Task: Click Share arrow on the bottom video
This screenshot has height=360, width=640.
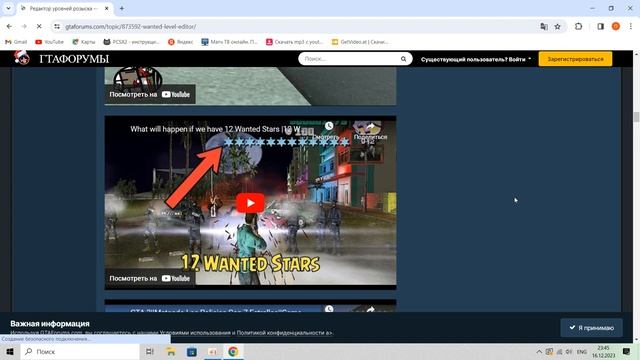Action: [370, 309]
